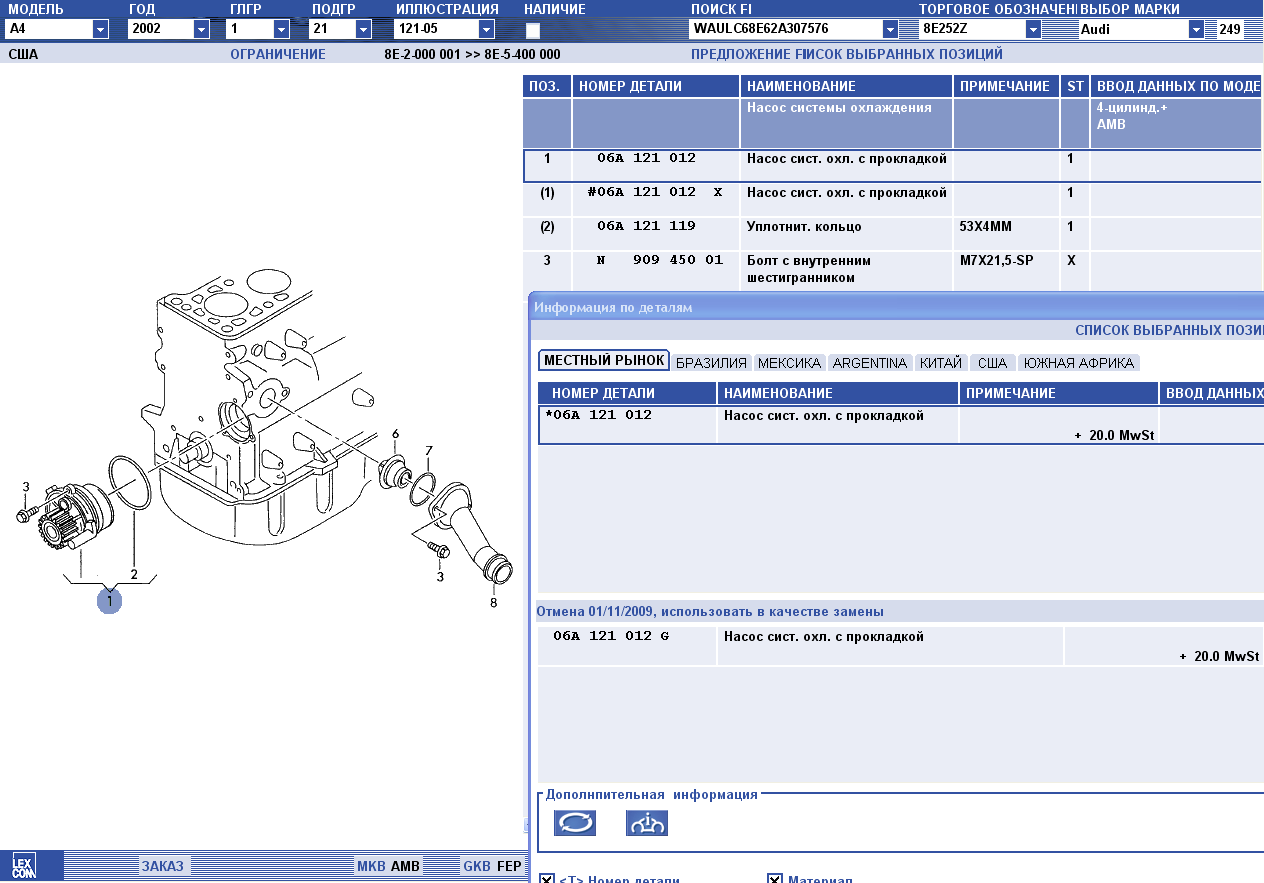
Task: Open the ПОИСК FI VIN dropdown arrow
Action: pyautogui.click(x=890, y=29)
